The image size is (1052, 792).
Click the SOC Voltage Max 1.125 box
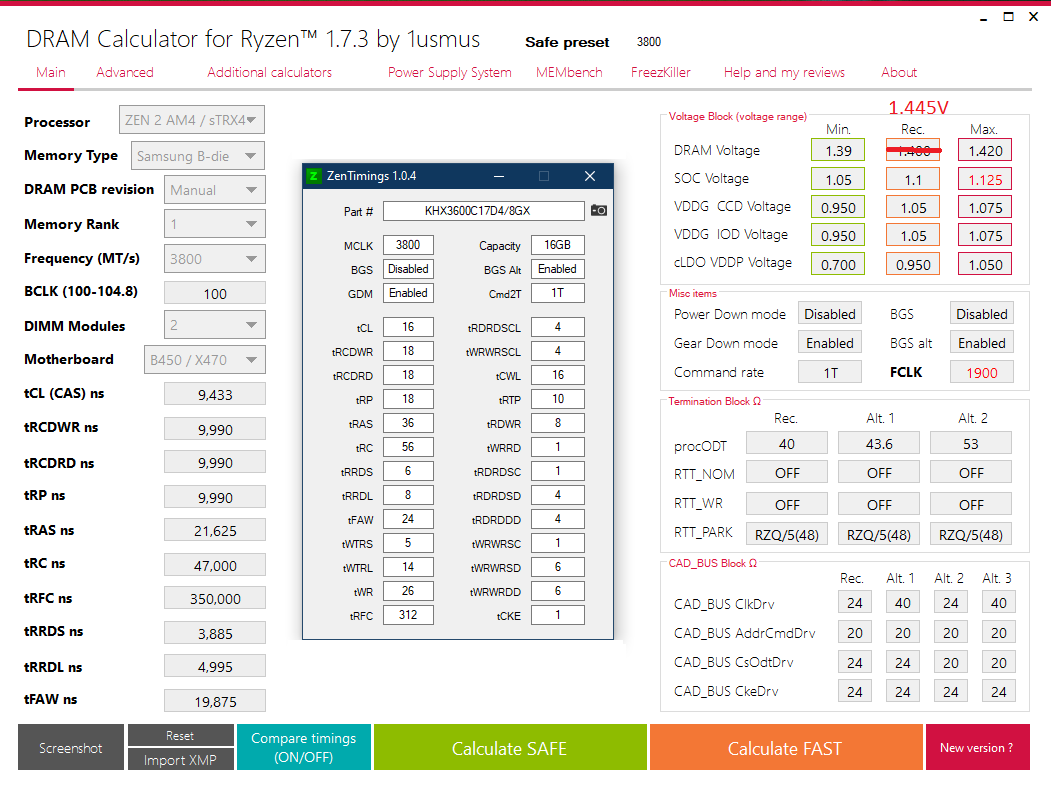tap(985, 179)
